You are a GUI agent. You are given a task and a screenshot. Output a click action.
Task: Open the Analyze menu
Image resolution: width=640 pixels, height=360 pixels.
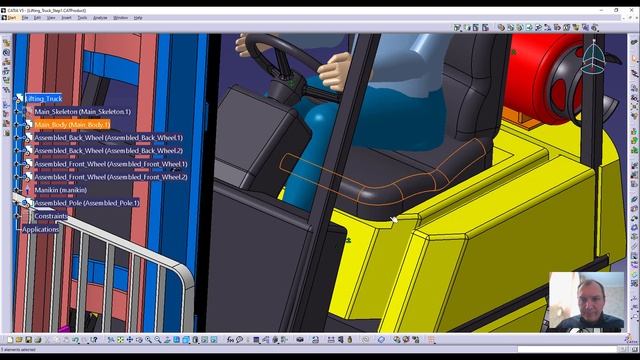coord(100,18)
